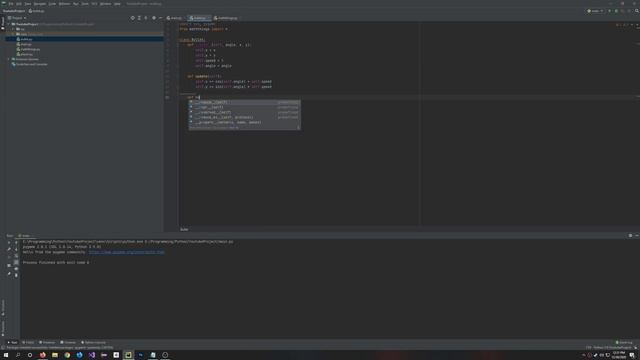Click Expand All in the Project panel
The height and width of the screenshot is (360, 640).
tap(139, 18)
